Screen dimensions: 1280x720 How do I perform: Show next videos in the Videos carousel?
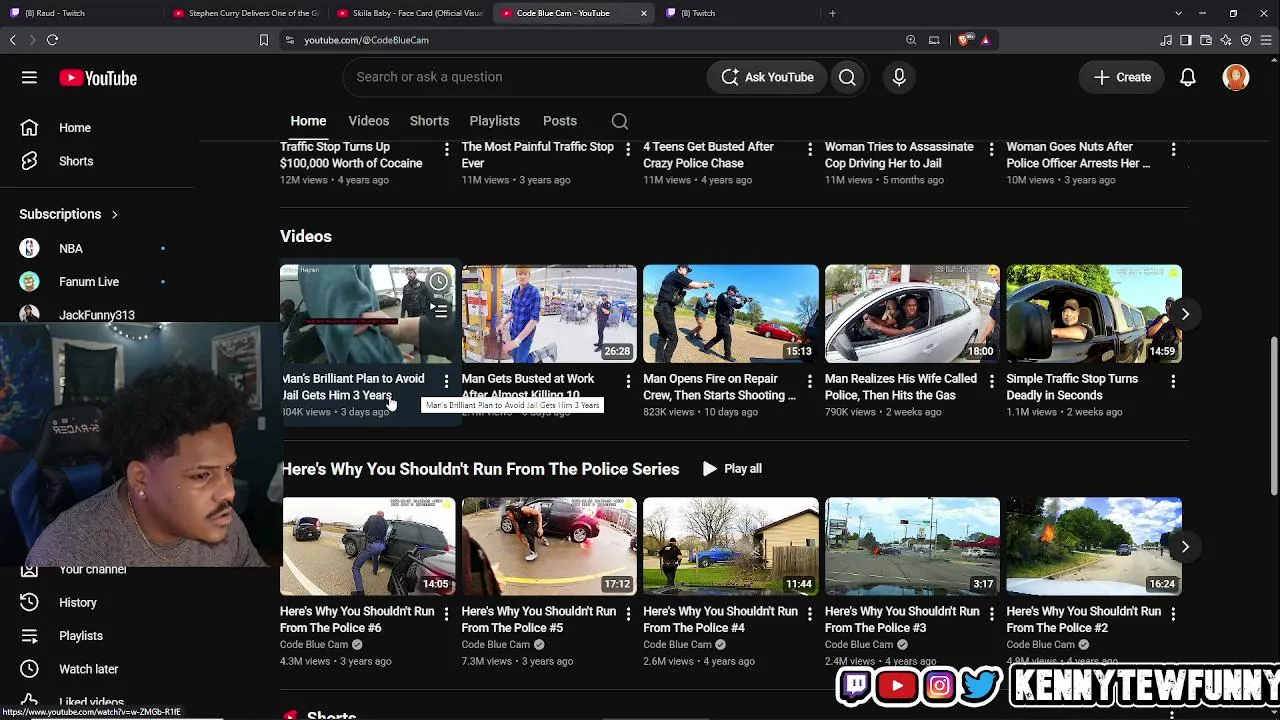click(1185, 314)
